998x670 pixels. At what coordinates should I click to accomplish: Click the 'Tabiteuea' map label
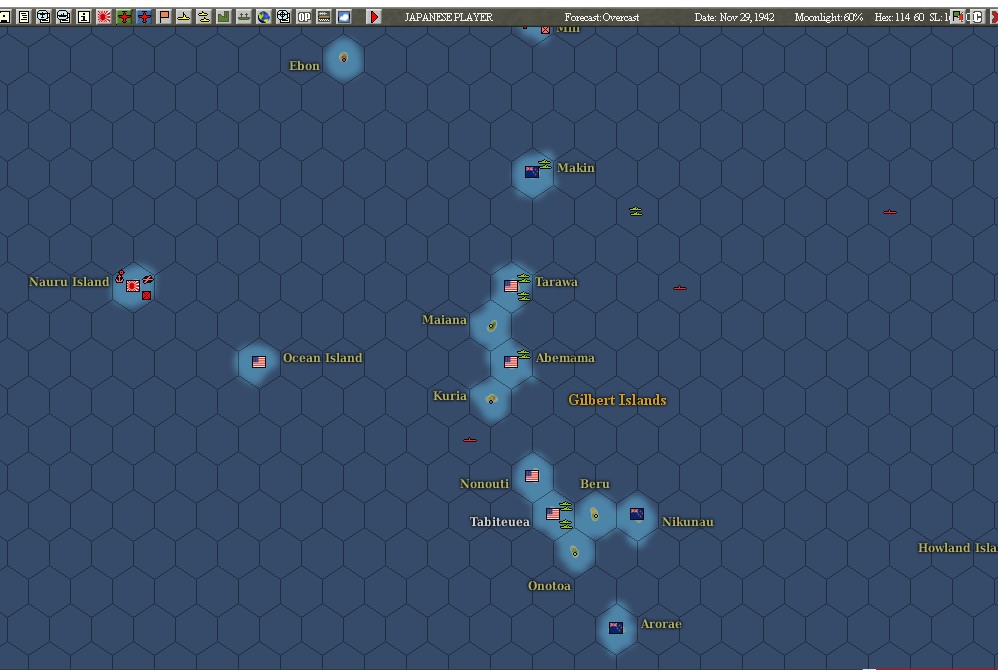click(x=500, y=522)
